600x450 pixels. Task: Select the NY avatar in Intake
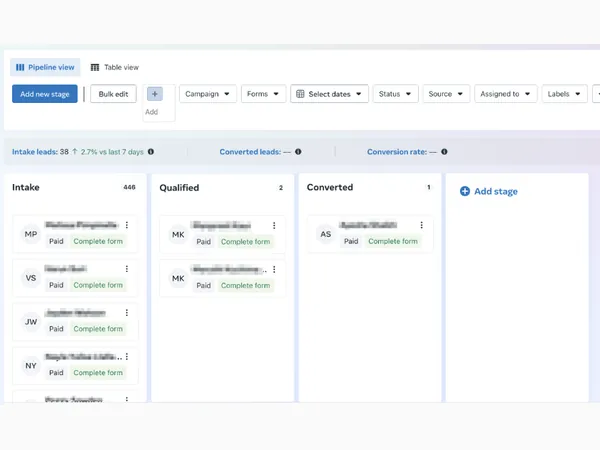(x=31, y=366)
